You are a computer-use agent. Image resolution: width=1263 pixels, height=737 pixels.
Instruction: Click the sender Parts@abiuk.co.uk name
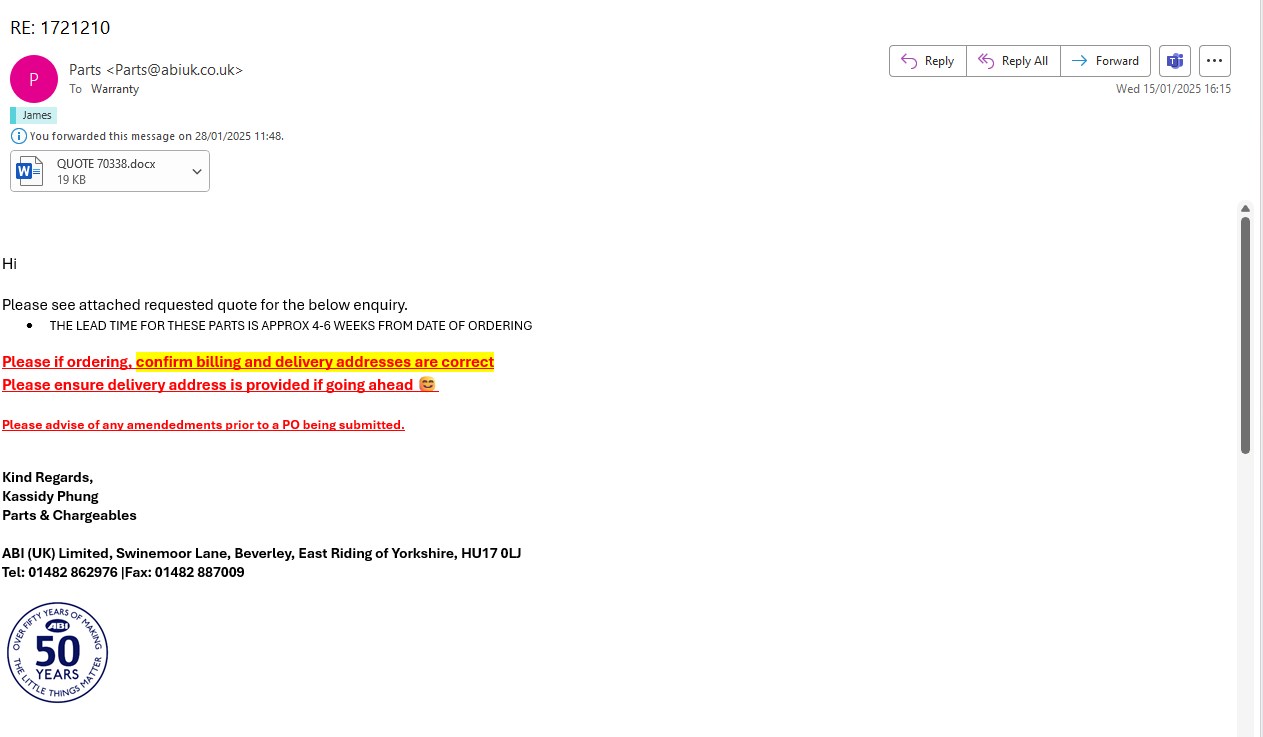tap(156, 70)
